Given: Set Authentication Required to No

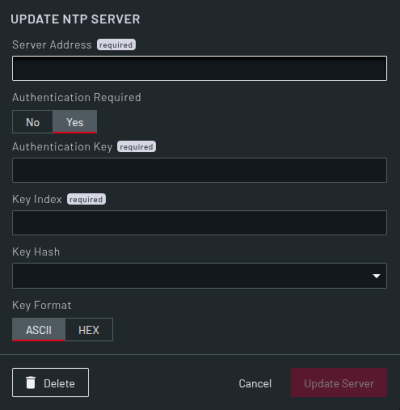Looking at the screenshot, I should (x=33, y=122).
